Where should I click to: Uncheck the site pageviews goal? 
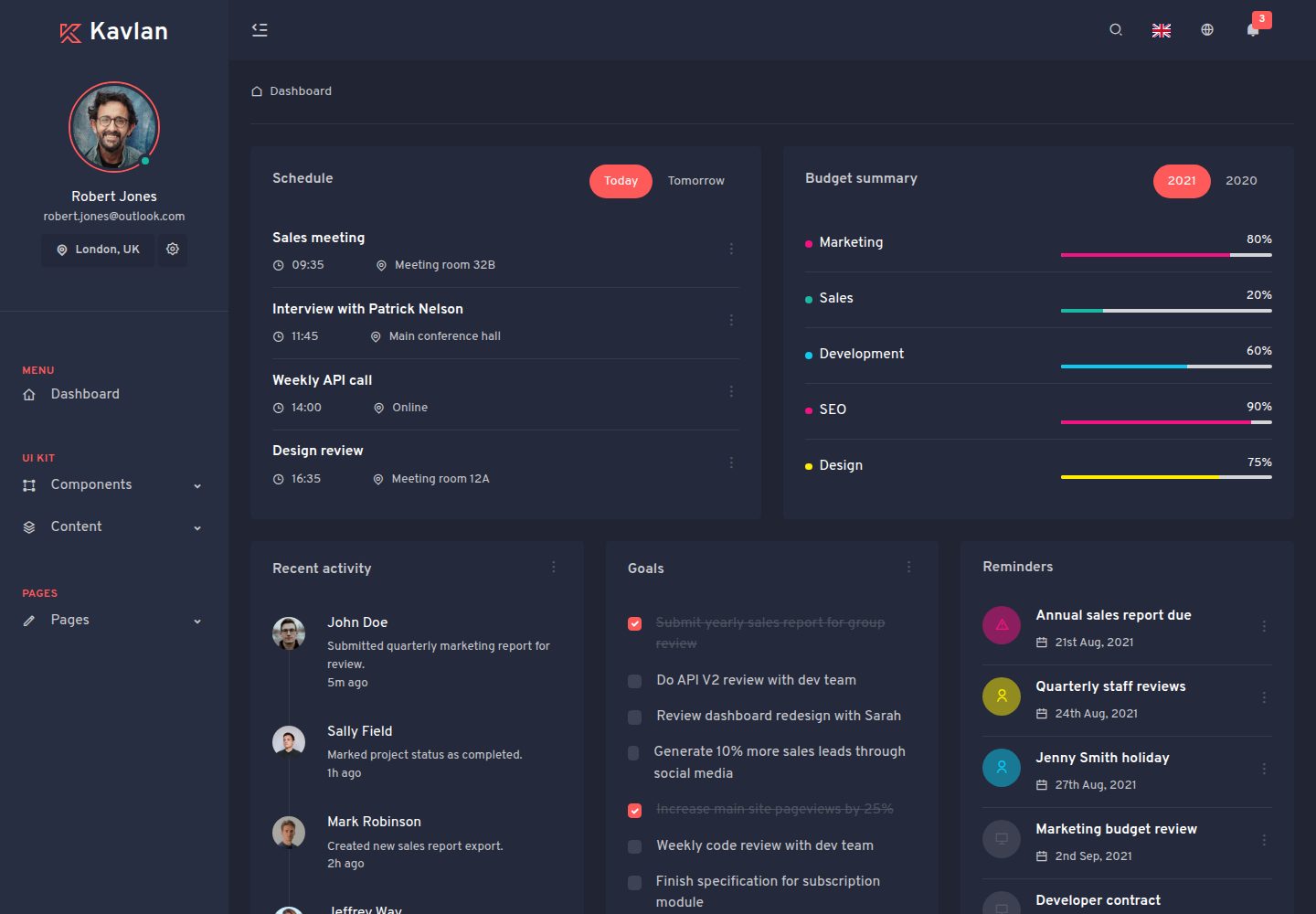click(x=634, y=810)
